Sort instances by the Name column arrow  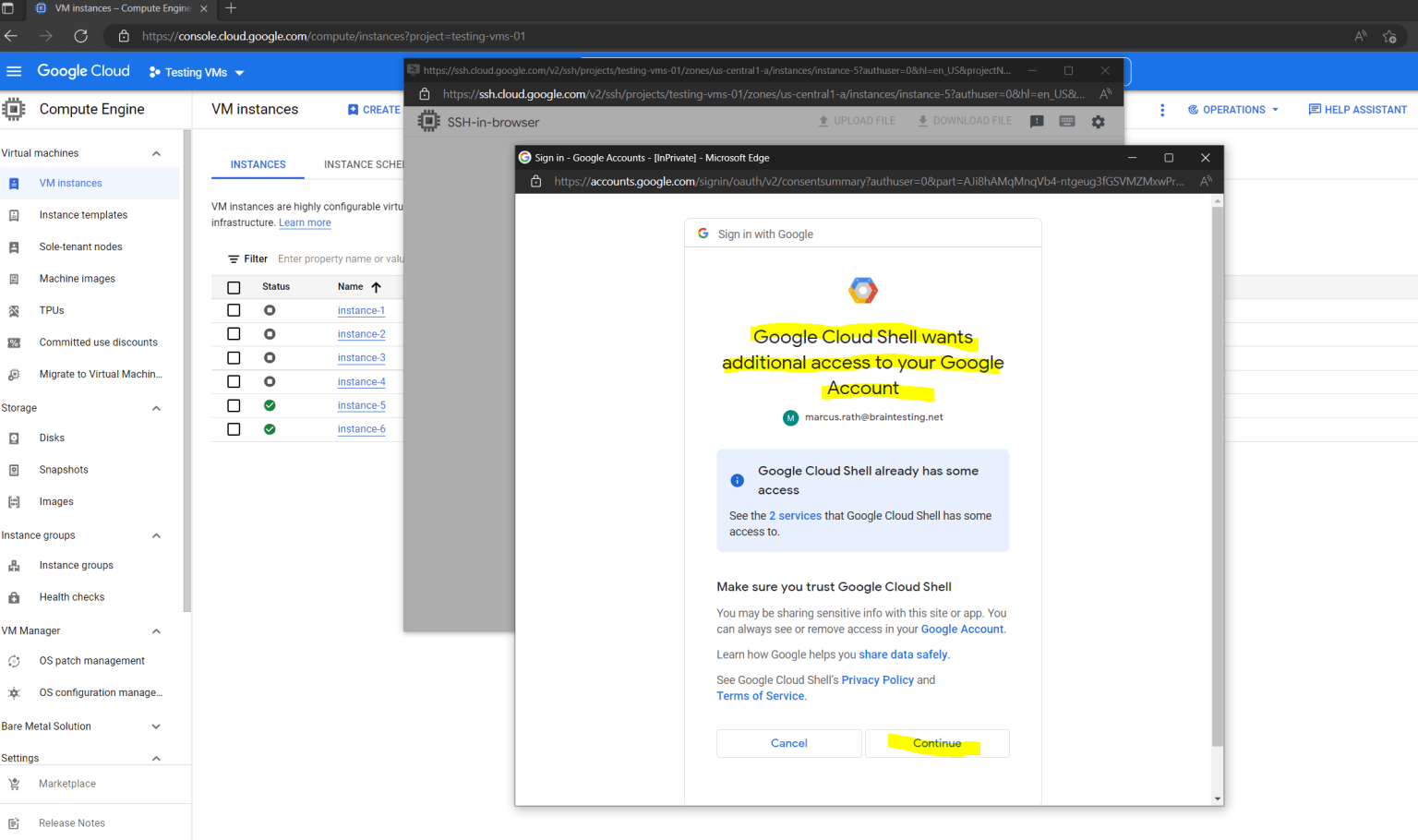click(376, 286)
